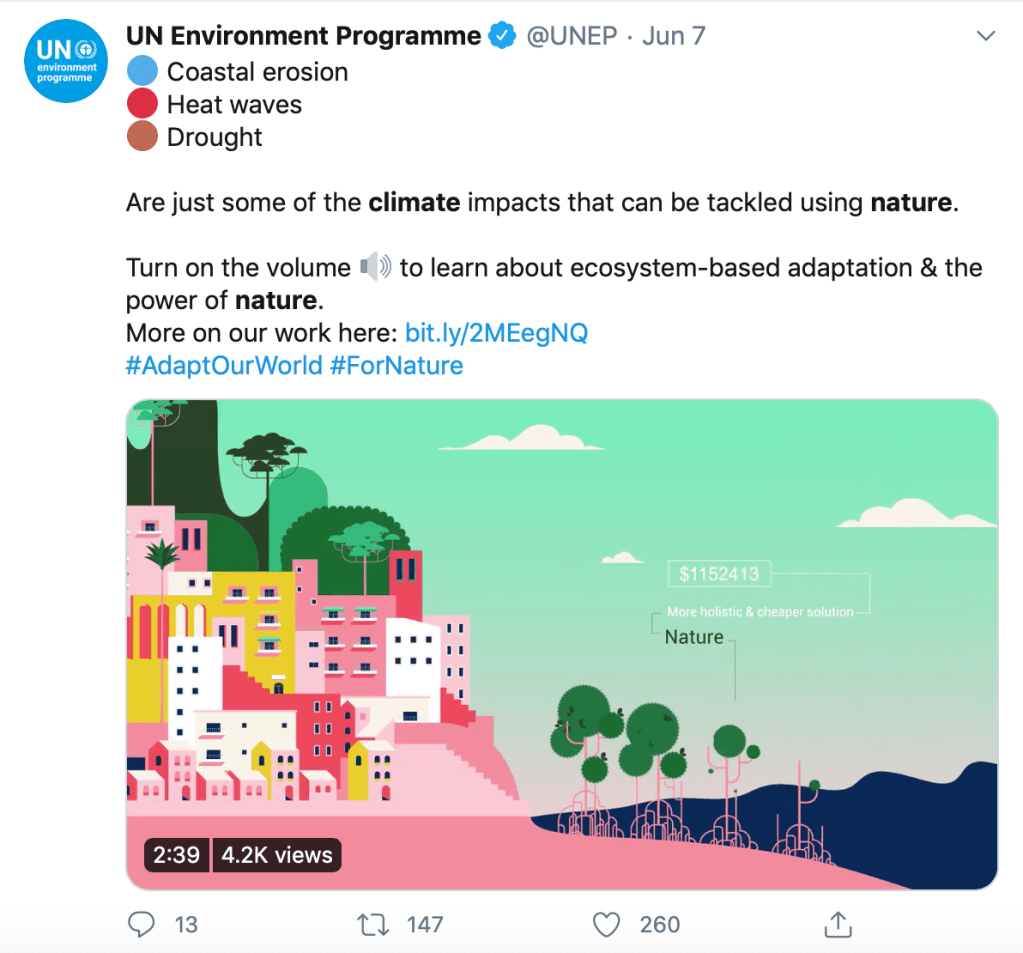The height and width of the screenshot is (953, 1023).
Task: Expand the tweet options chevron menu
Action: [x=986, y=36]
